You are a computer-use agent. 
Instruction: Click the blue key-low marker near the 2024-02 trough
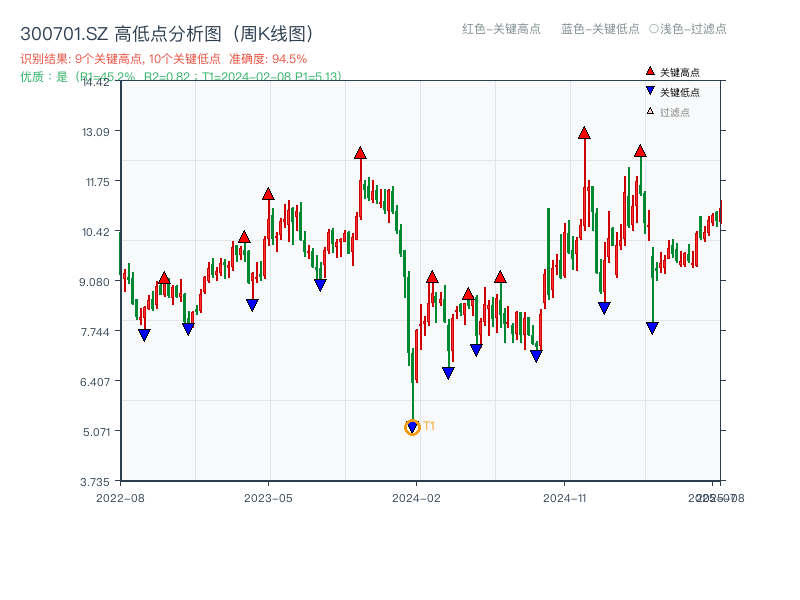pyautogui.click(x=447, y=371)
